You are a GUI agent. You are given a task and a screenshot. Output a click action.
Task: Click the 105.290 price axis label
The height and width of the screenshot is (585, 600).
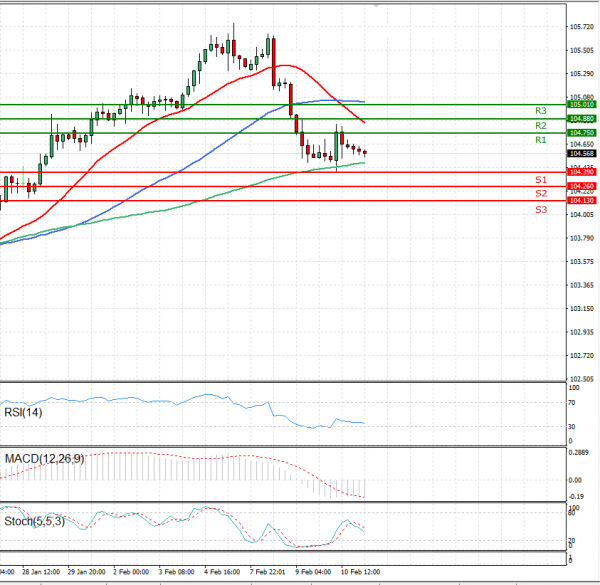(582, 73)
